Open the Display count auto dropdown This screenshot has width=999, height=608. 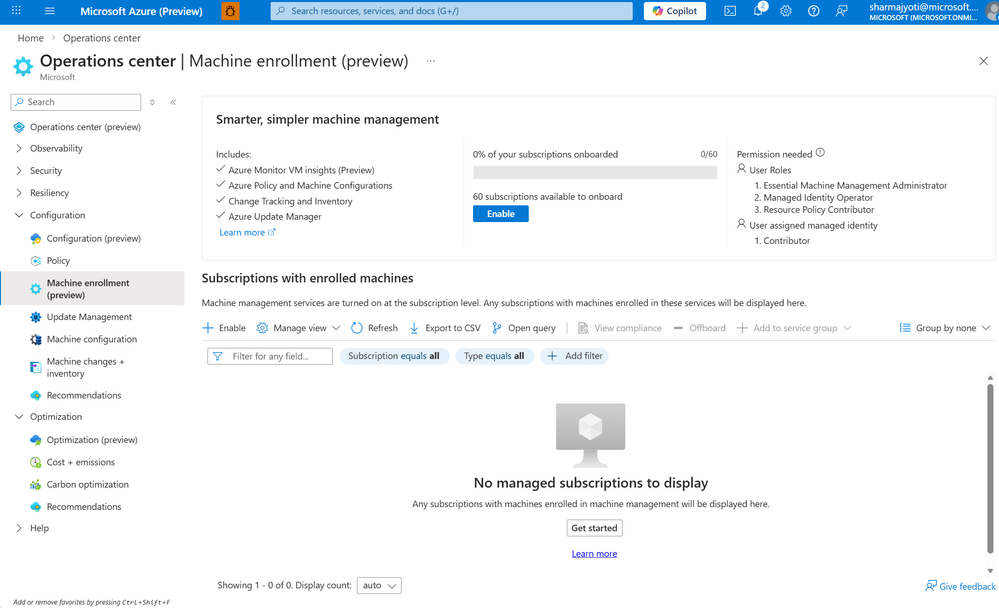[x=379, y=586]
